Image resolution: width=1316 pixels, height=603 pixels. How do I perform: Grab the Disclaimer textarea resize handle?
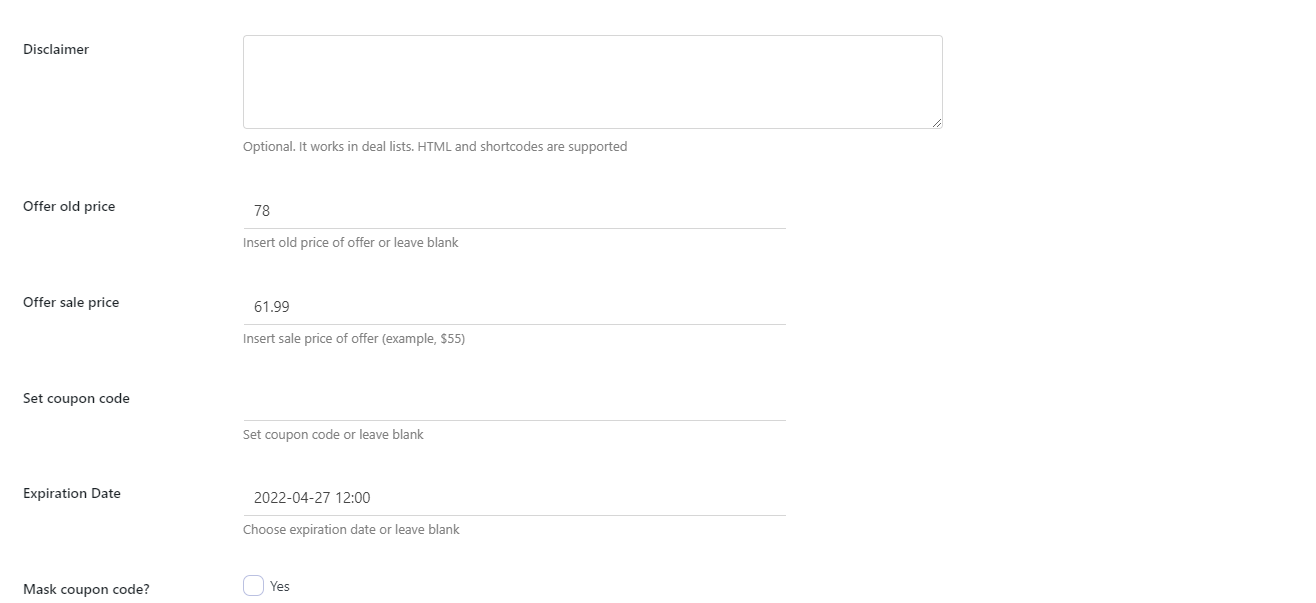click(936, 122)
